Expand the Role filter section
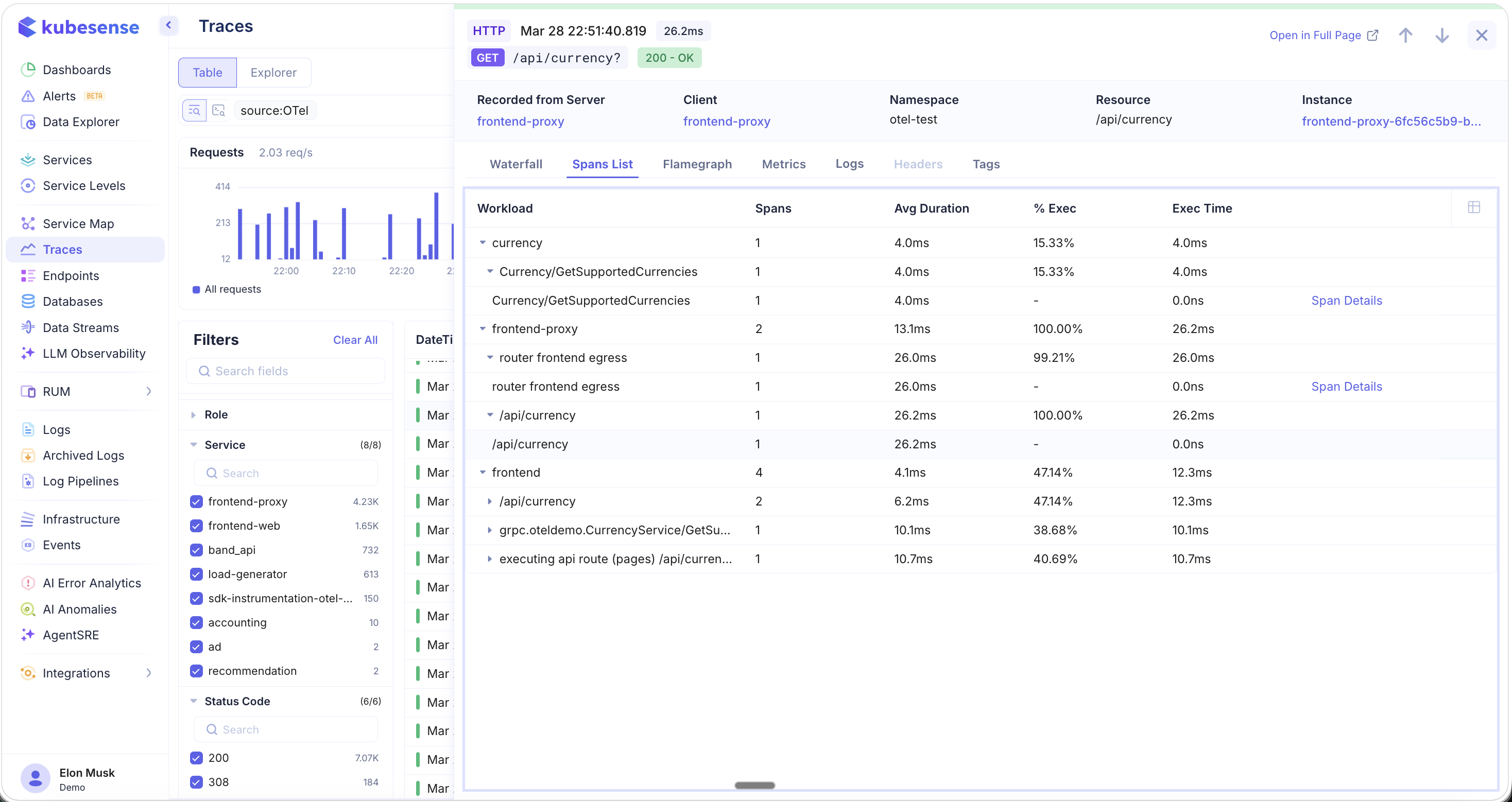Image resolution: width=1512 pixels, height=802 pixels. pos(193,414)
